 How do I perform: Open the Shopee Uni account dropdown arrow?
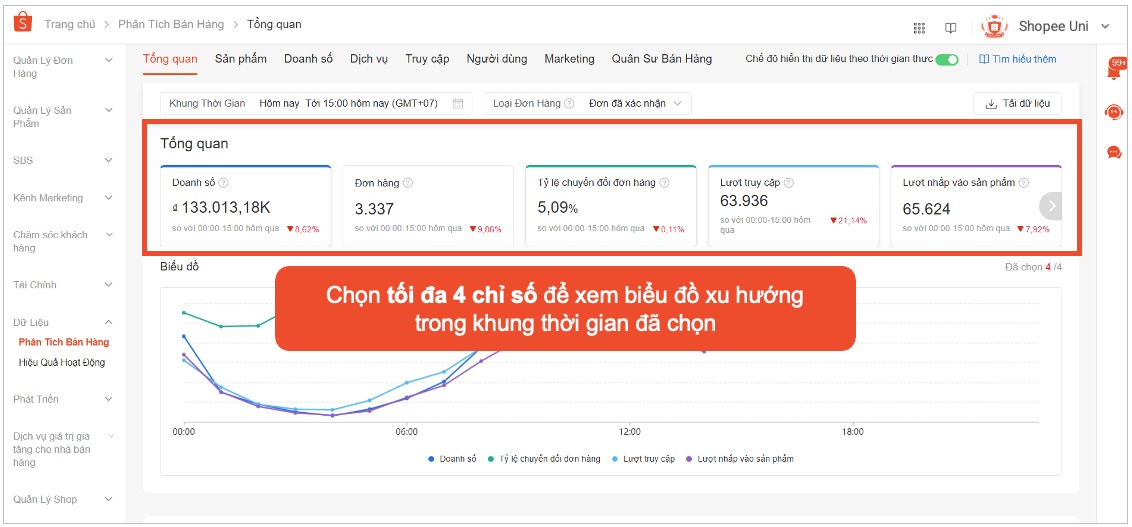pyautogui.click(x=1105, y=27)
